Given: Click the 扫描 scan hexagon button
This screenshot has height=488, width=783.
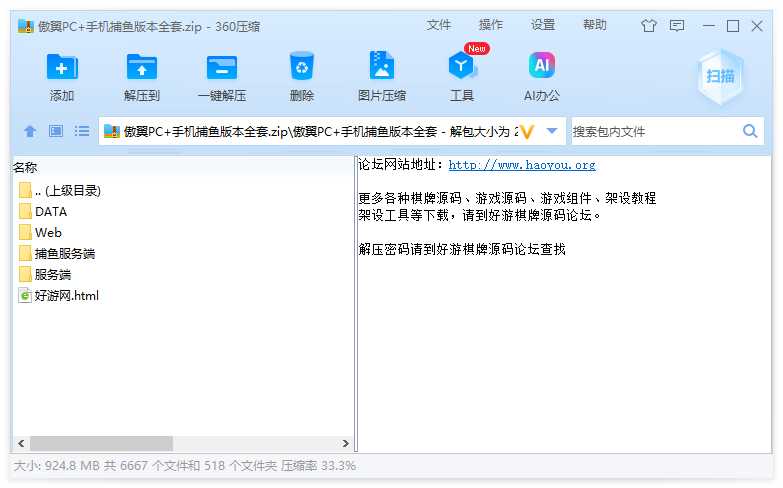Looking at the screenshot, I should point(720,76).
